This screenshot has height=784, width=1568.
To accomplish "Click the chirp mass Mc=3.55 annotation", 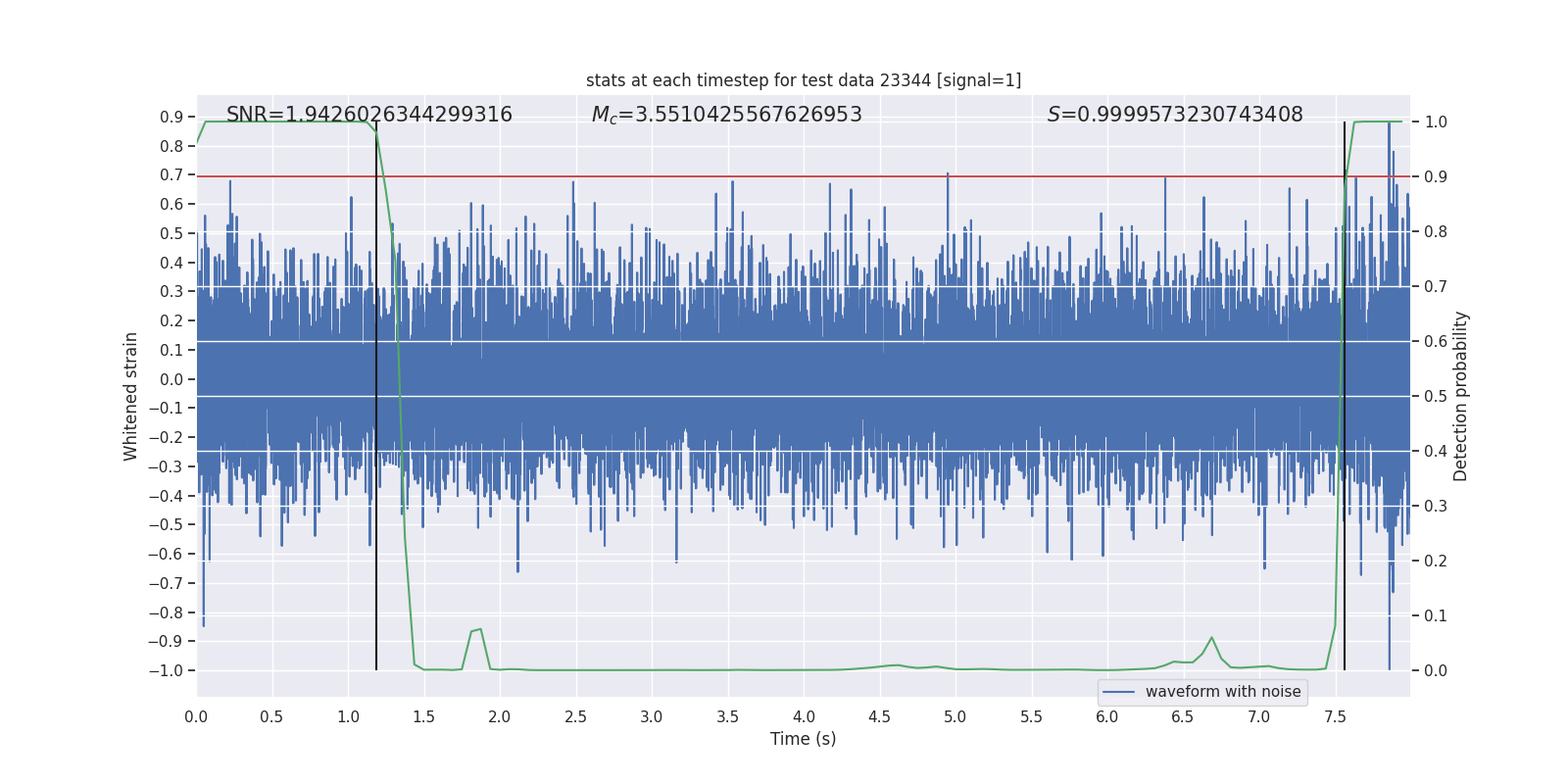I will (x=727, y=115).
